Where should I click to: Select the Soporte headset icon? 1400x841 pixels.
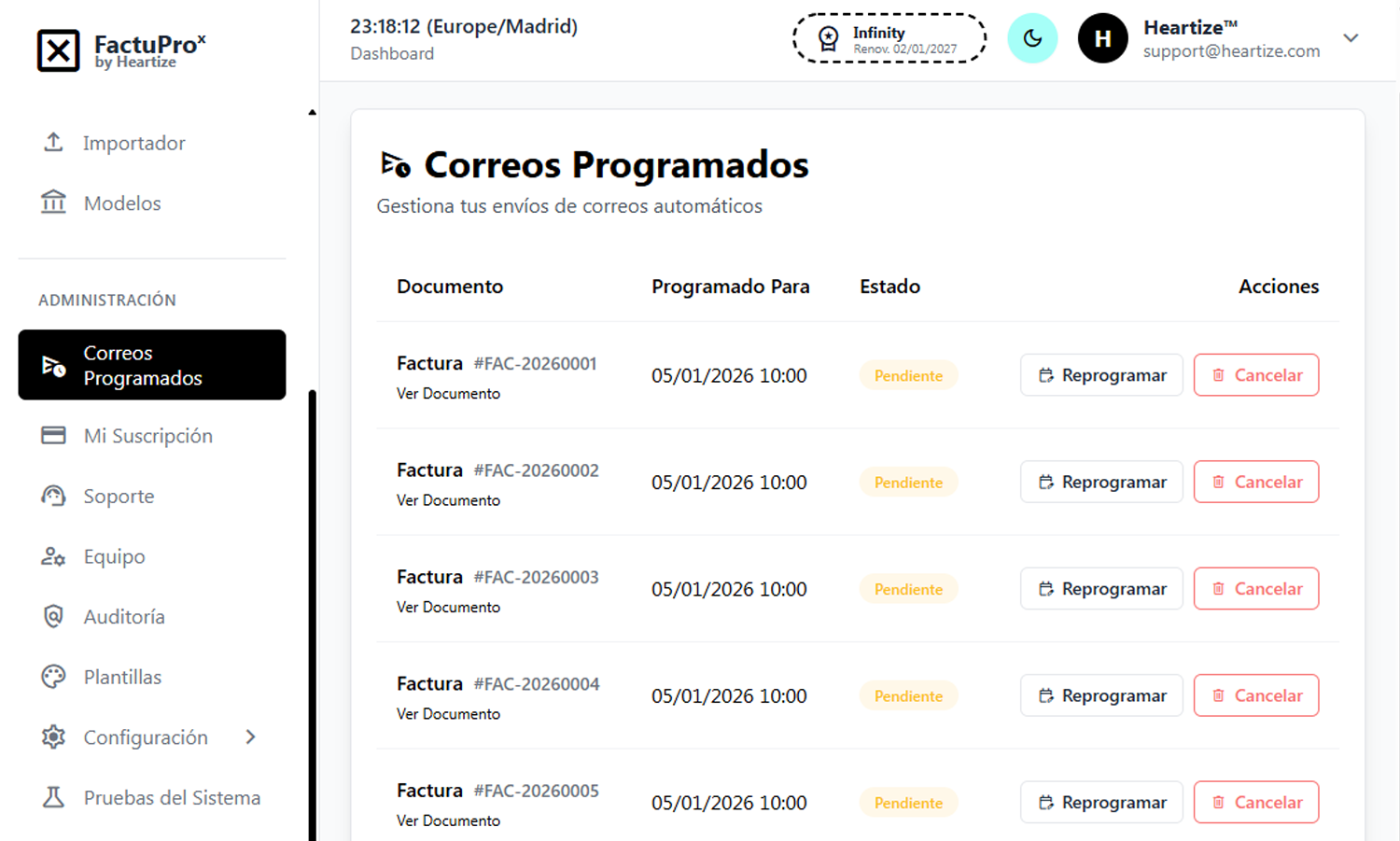click(x=54, y=496)
